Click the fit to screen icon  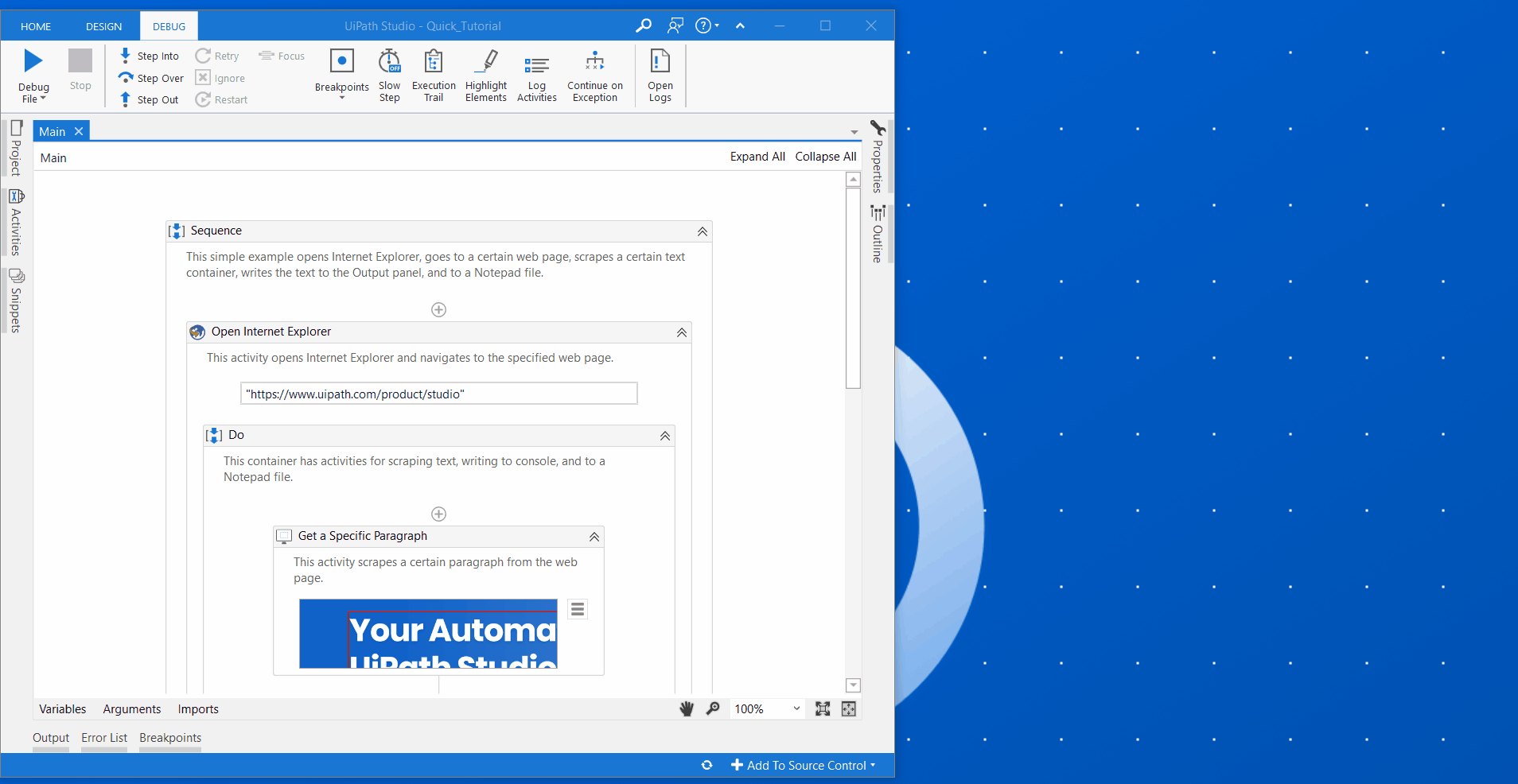point(823,708)
